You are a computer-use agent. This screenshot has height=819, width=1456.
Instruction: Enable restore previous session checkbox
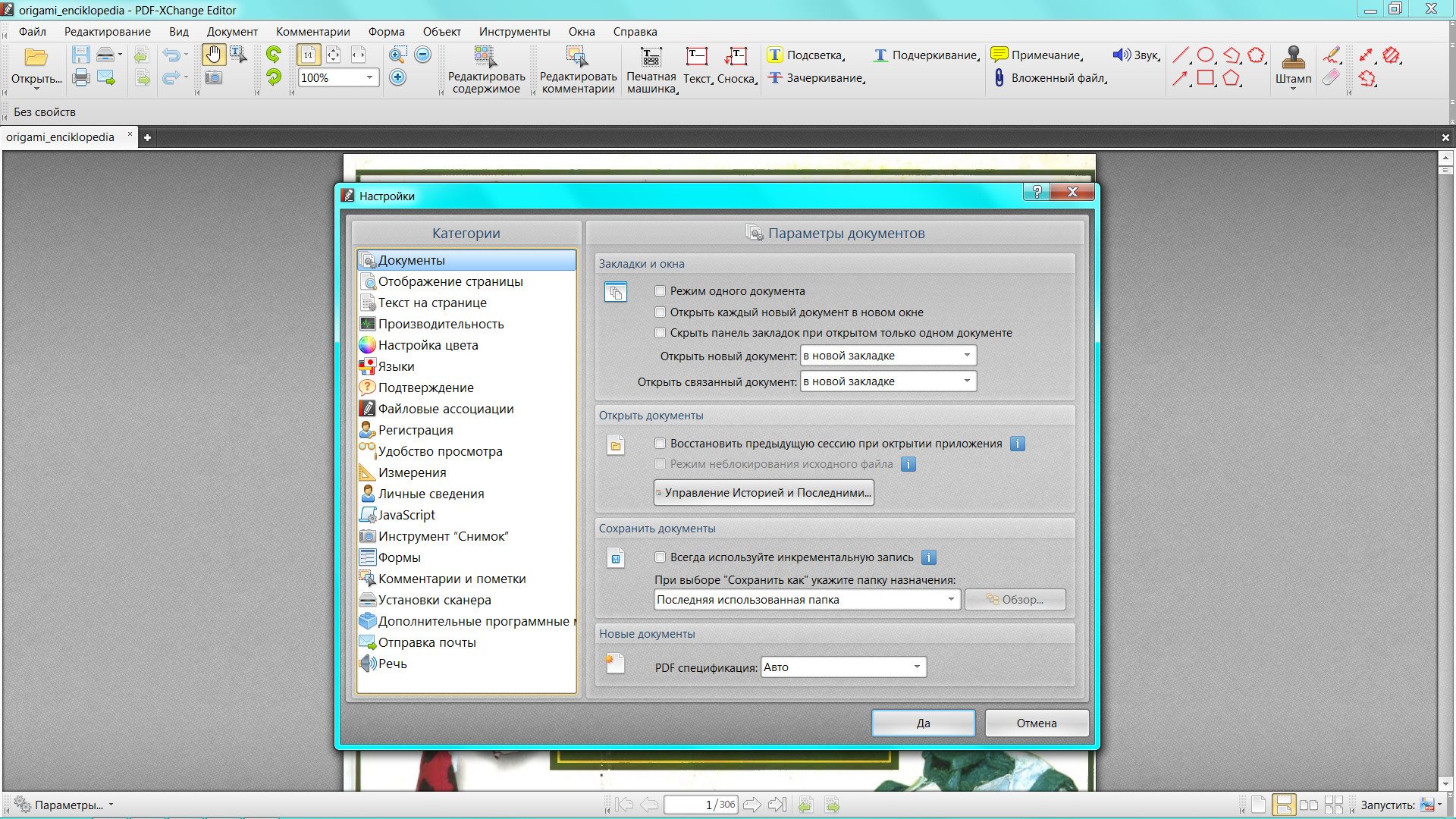(x=660, y=444)
